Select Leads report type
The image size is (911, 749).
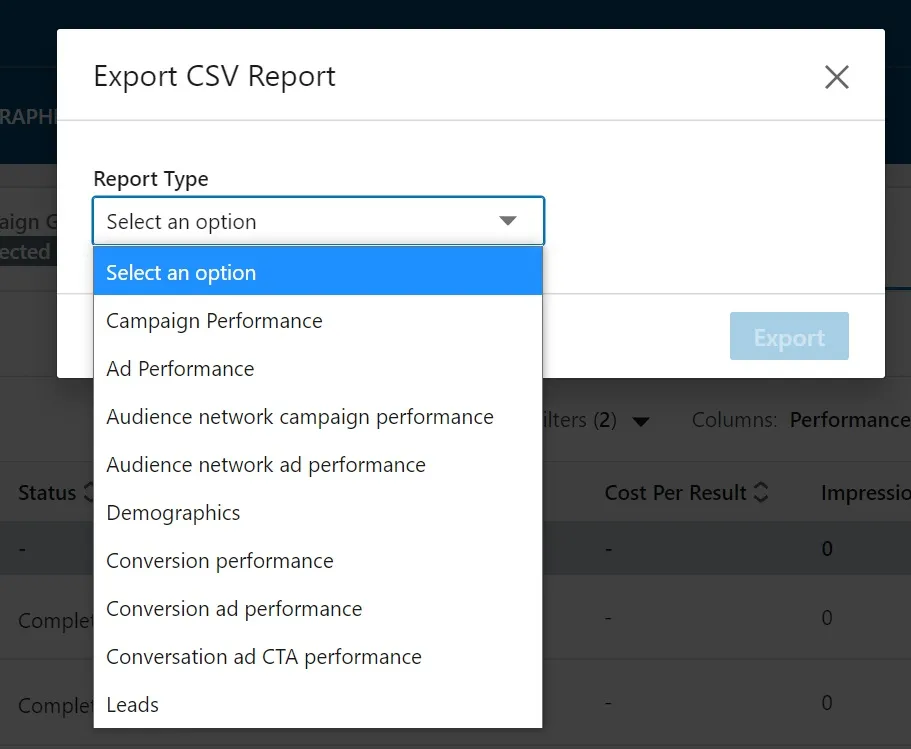coord(132,705)
